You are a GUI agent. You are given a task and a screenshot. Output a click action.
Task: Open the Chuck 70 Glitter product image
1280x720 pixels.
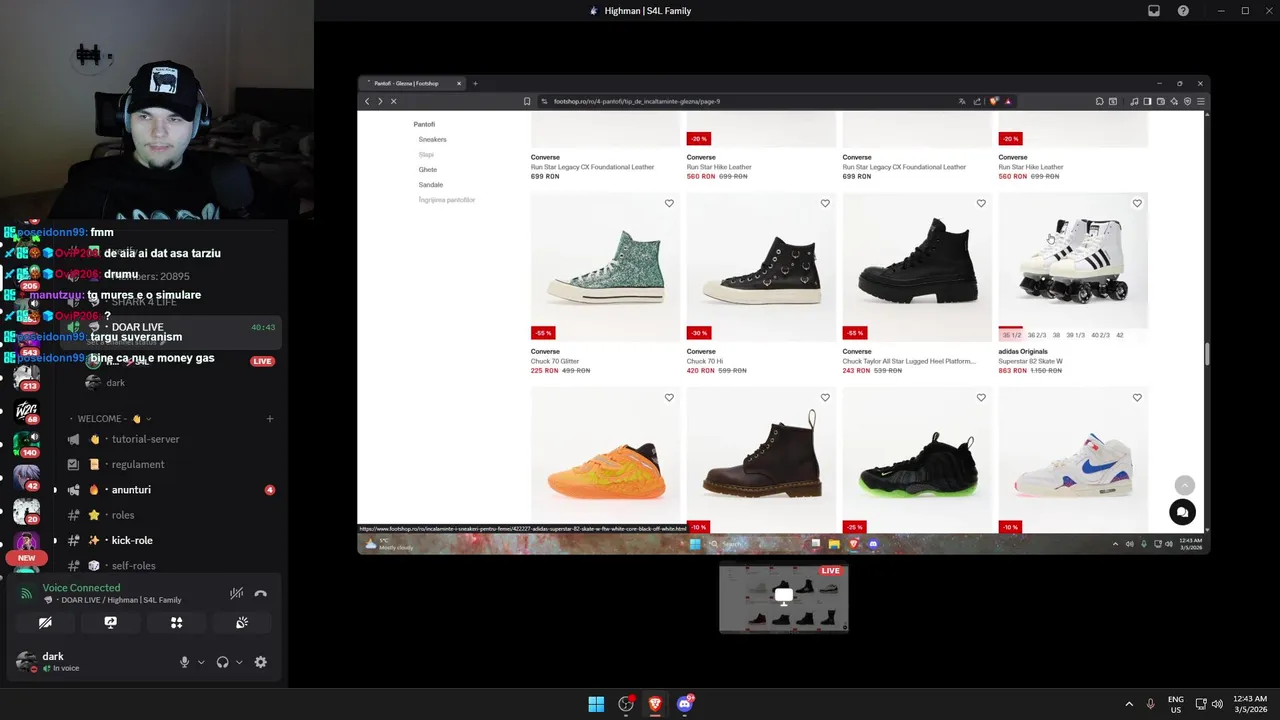[x=605, y=267]
